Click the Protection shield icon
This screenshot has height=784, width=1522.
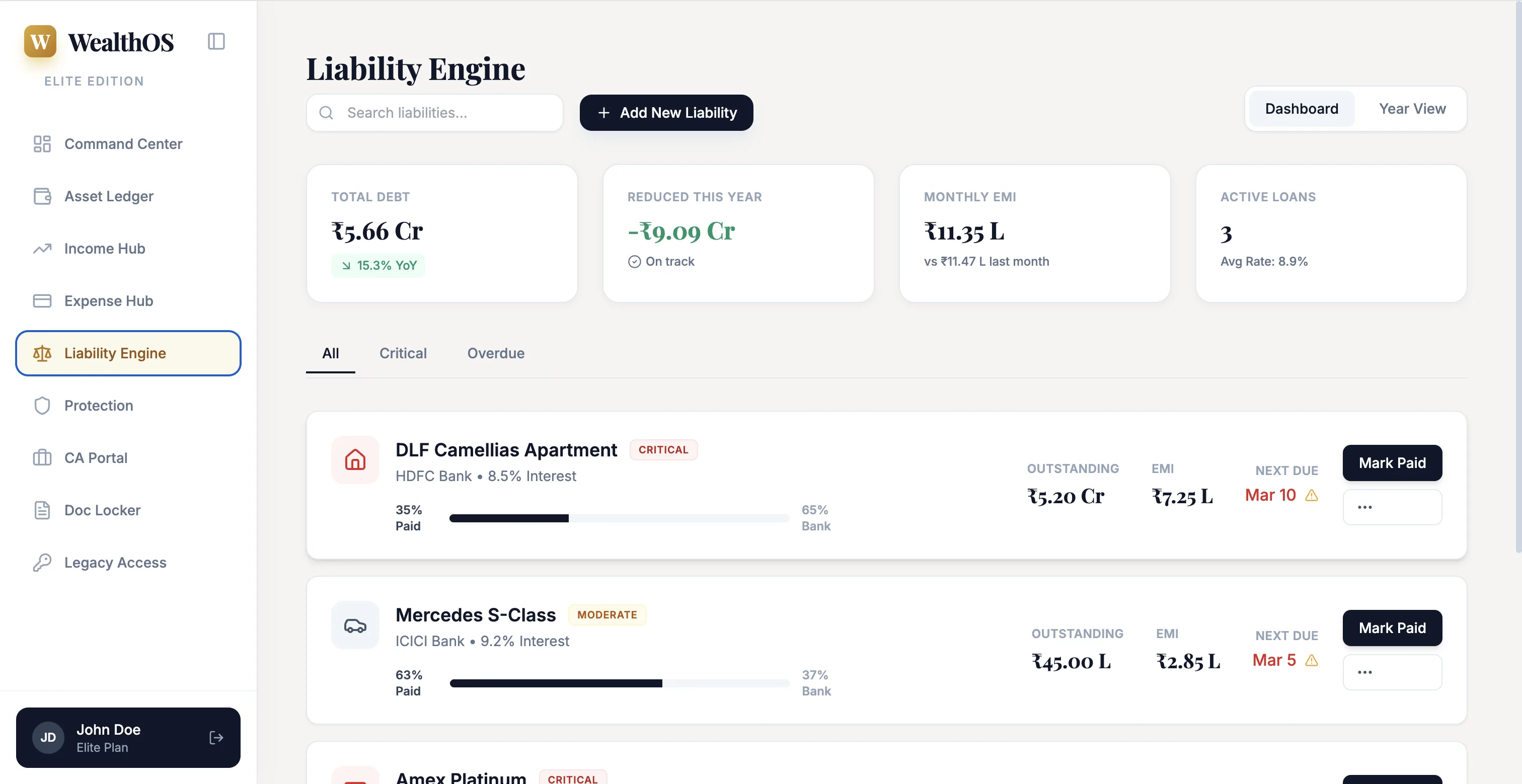click(42, 405)
